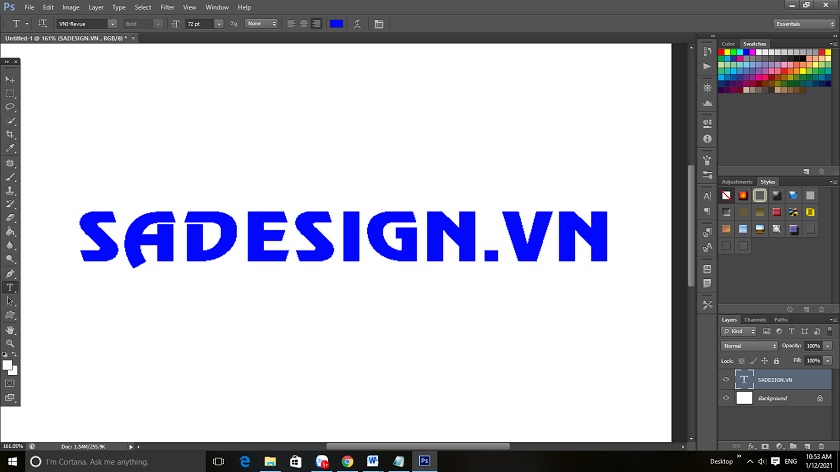Switch to the Adjustments tab
Image resolution: width=840 pixels, height=472 pixels.
(737, 182)
